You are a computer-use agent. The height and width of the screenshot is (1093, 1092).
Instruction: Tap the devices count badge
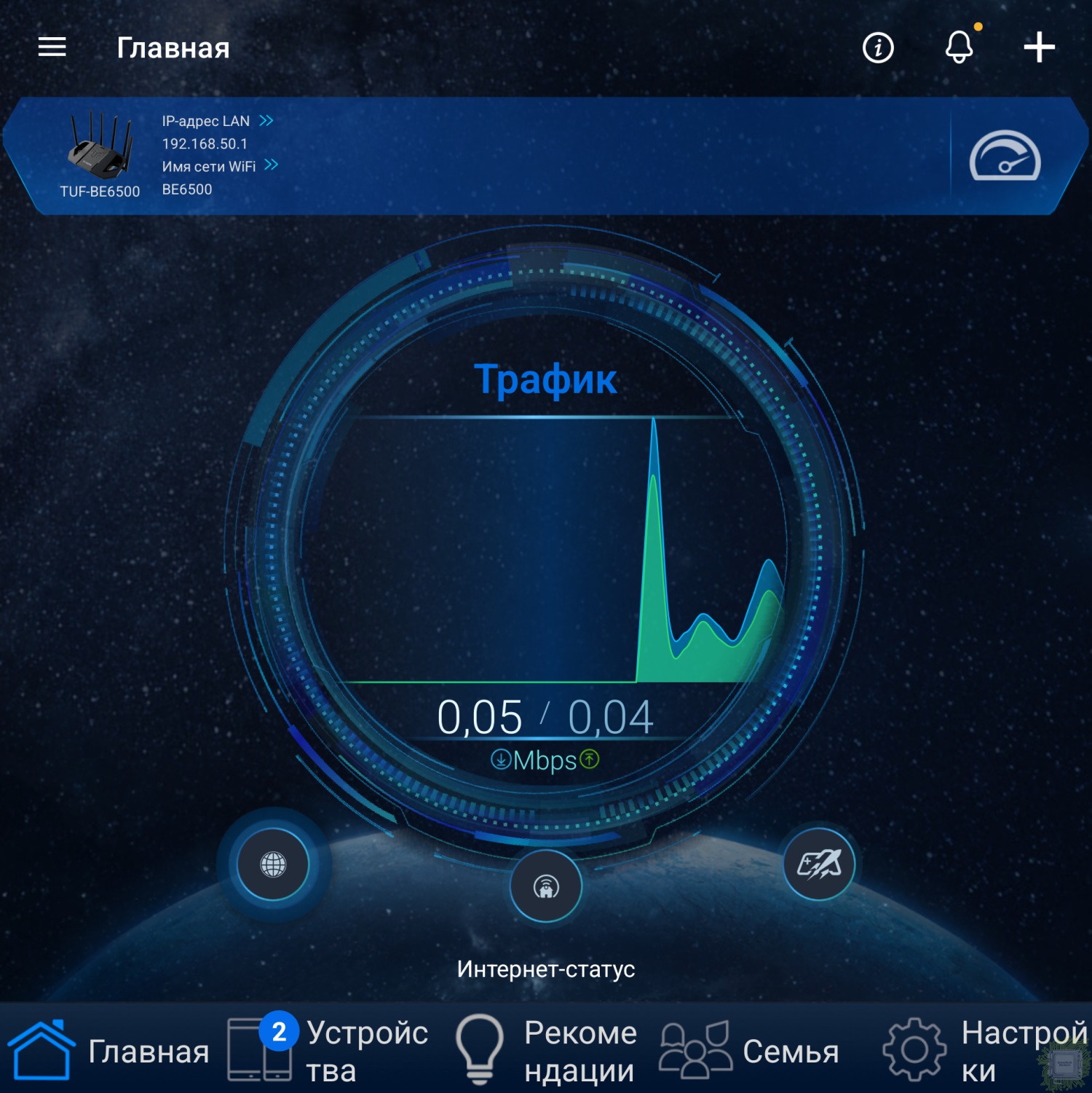point(279,1031)
